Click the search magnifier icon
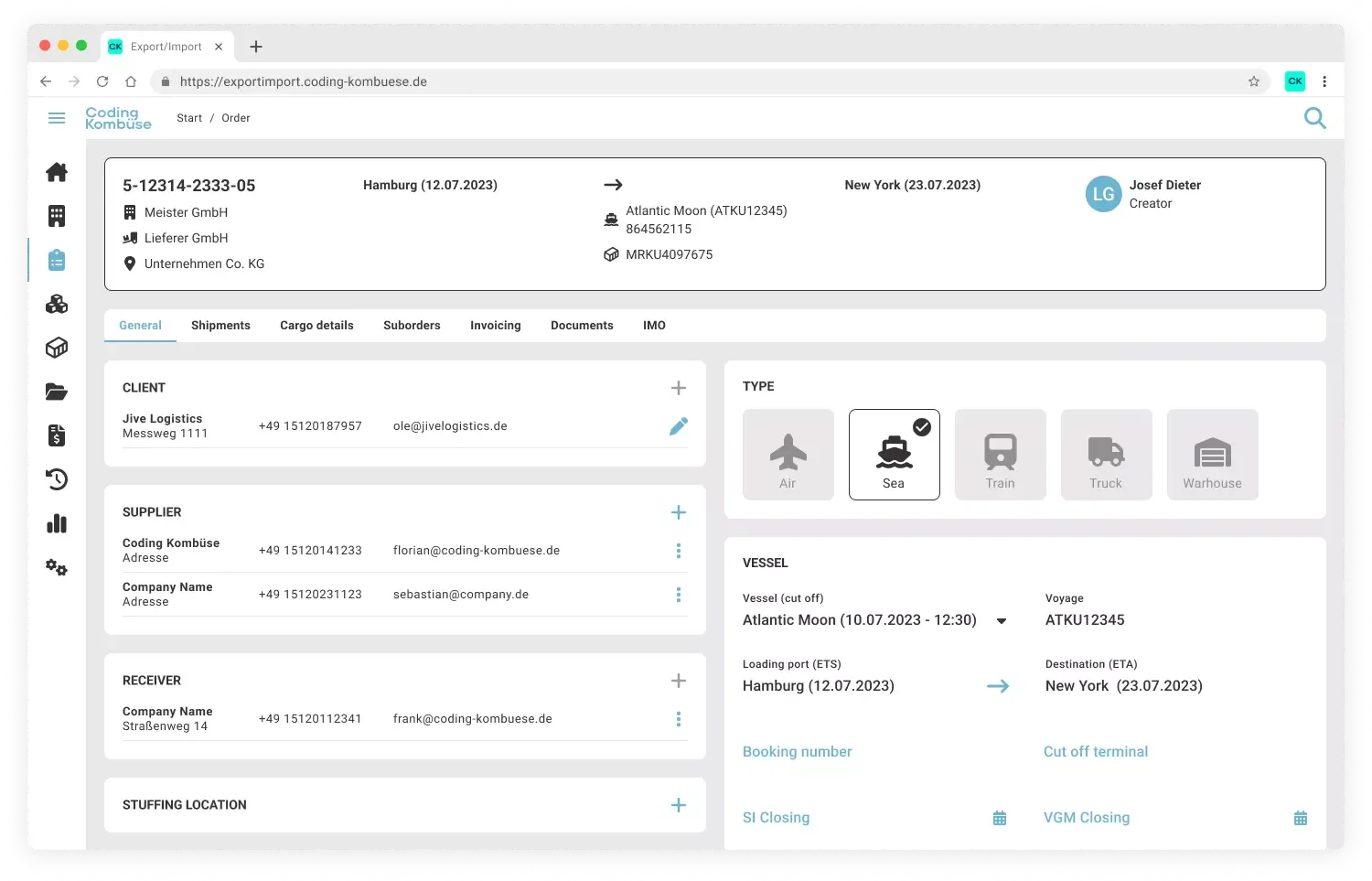 1314,118
